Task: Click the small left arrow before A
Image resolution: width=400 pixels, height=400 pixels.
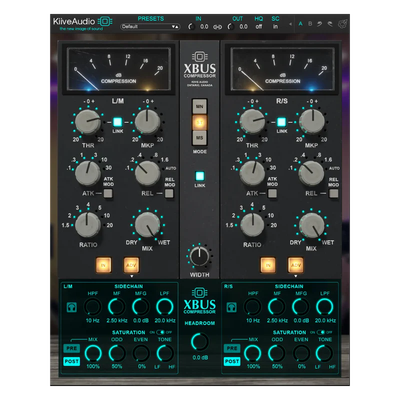Action: (x=291, y=24)
